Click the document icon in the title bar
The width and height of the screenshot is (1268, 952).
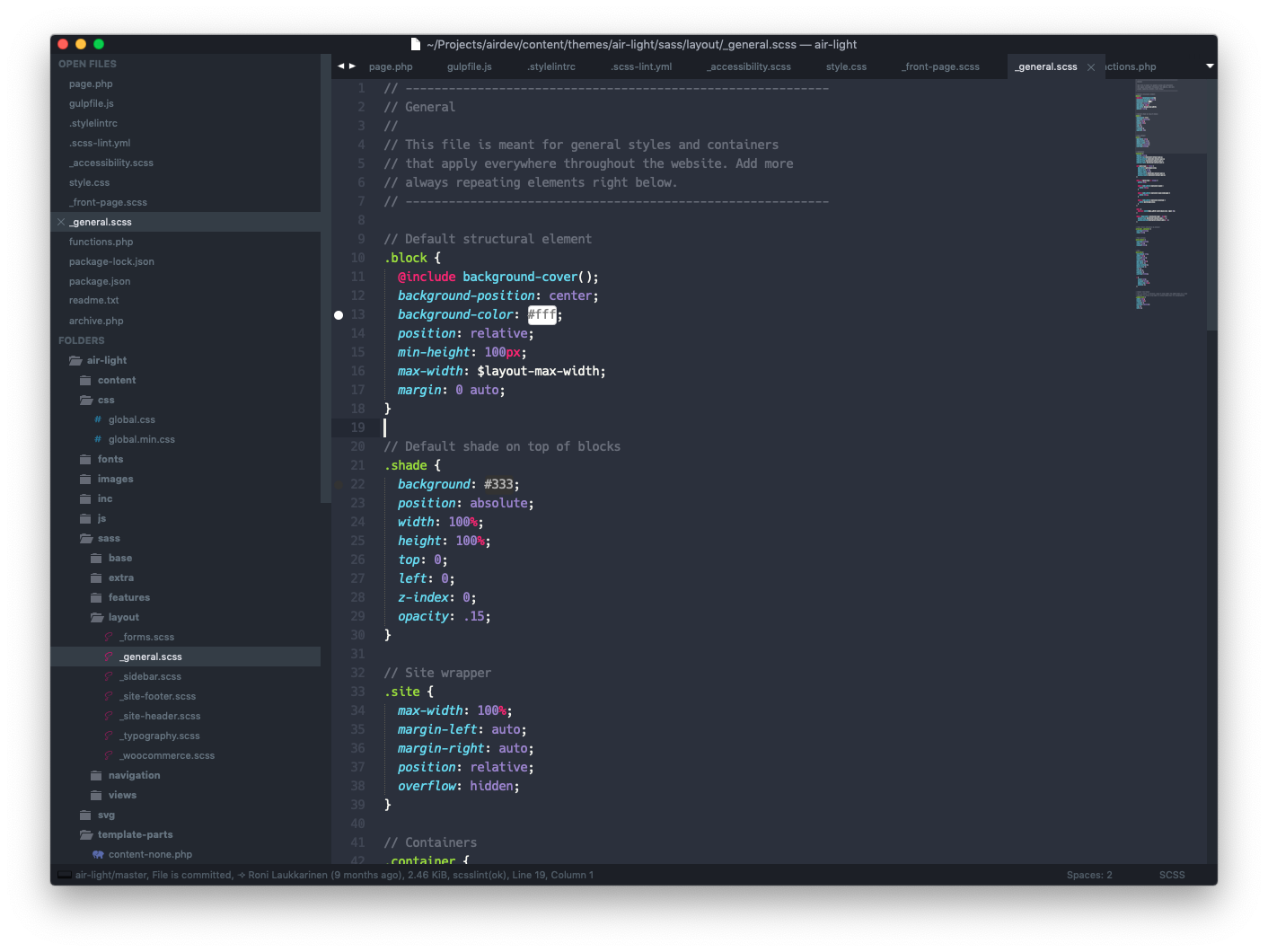point(415,44)
